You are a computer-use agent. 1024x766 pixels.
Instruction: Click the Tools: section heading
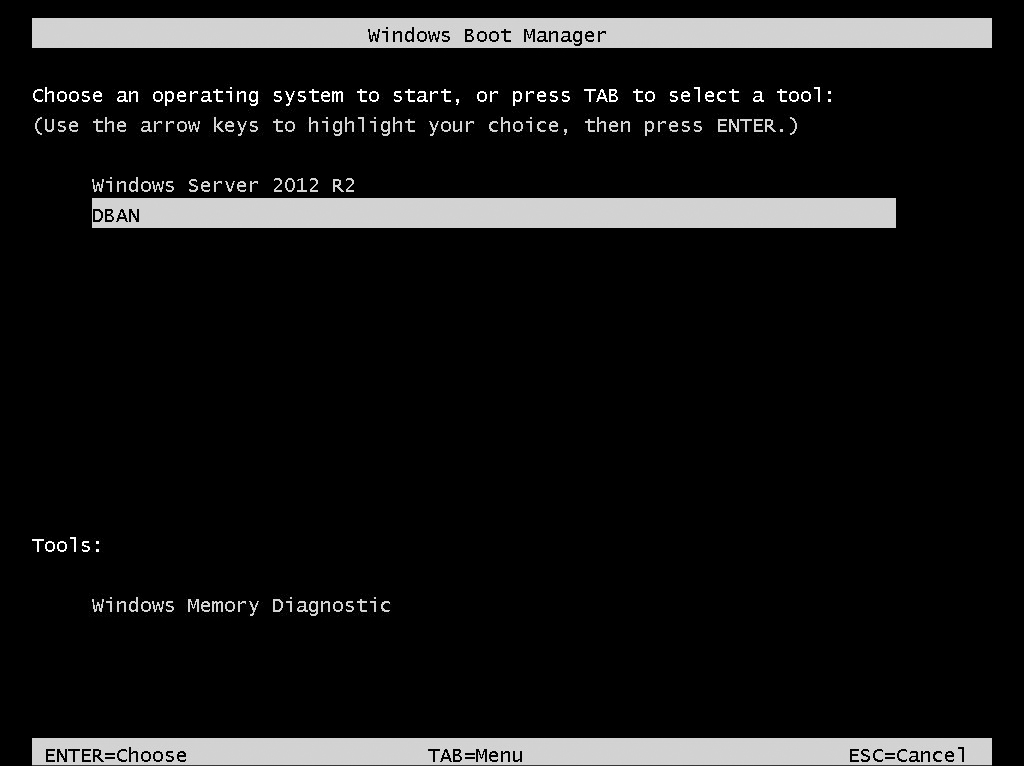67,545
